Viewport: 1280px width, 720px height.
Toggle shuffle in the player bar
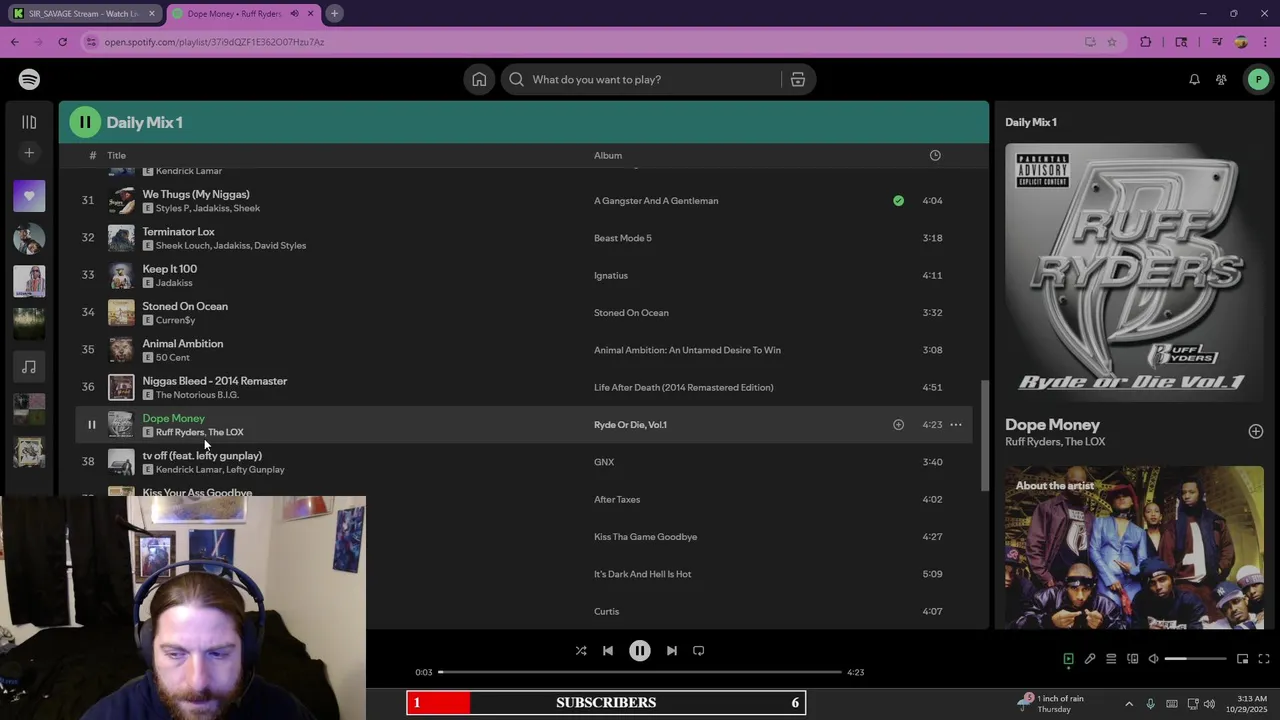pos(581,651)
